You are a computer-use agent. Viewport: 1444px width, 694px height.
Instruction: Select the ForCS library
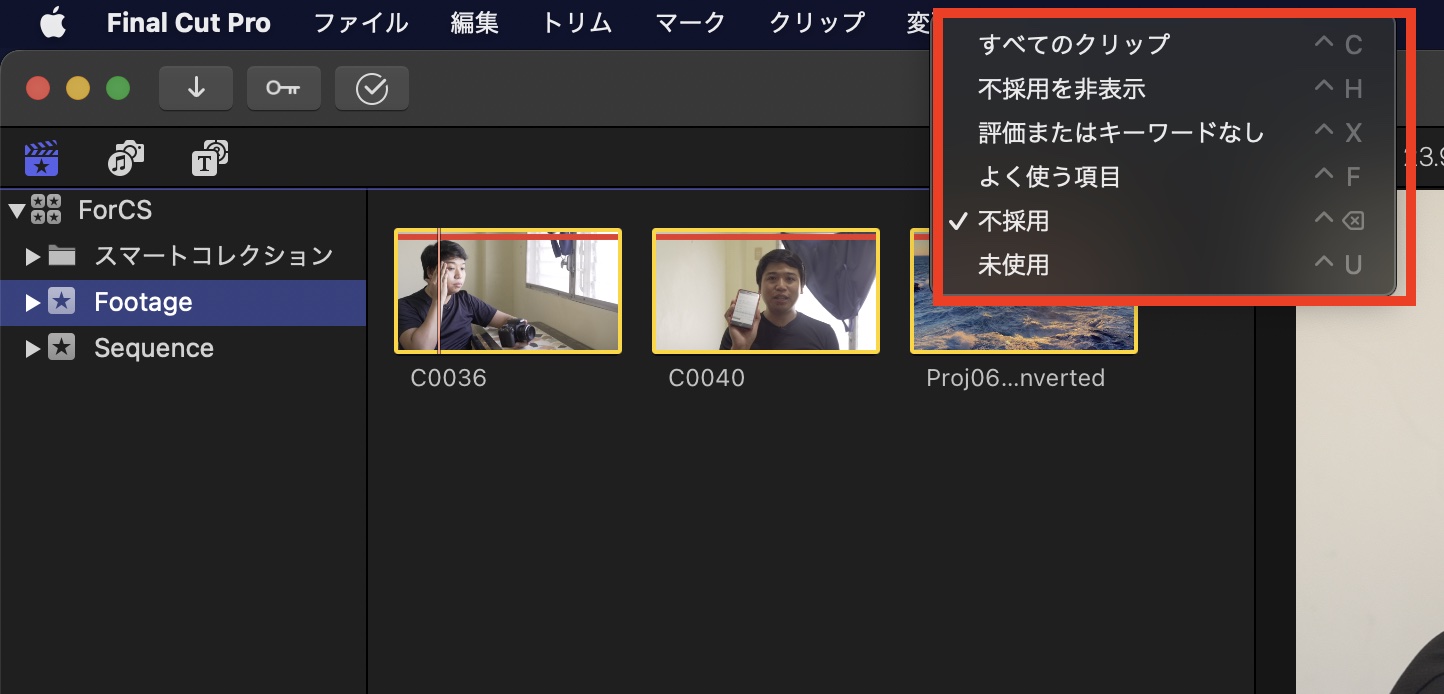click(x=115, y=210)
